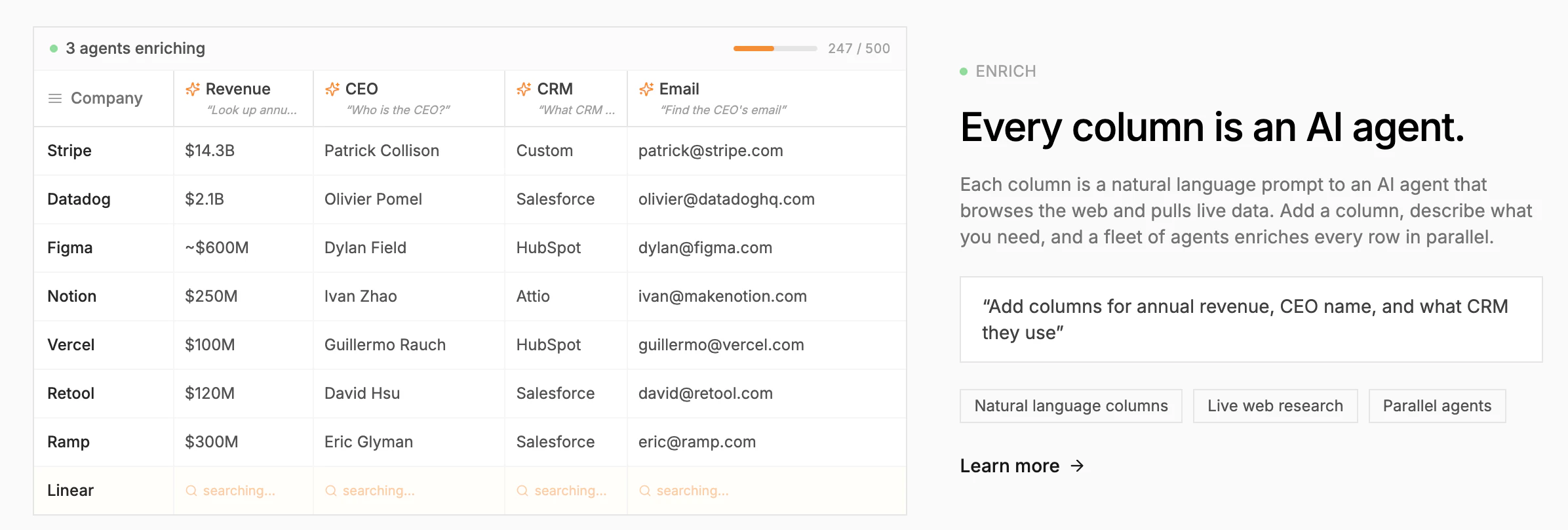Viewport: 1568px width, 530px height.
Task: Click the Notion company cell
Action: pos(104,296)
